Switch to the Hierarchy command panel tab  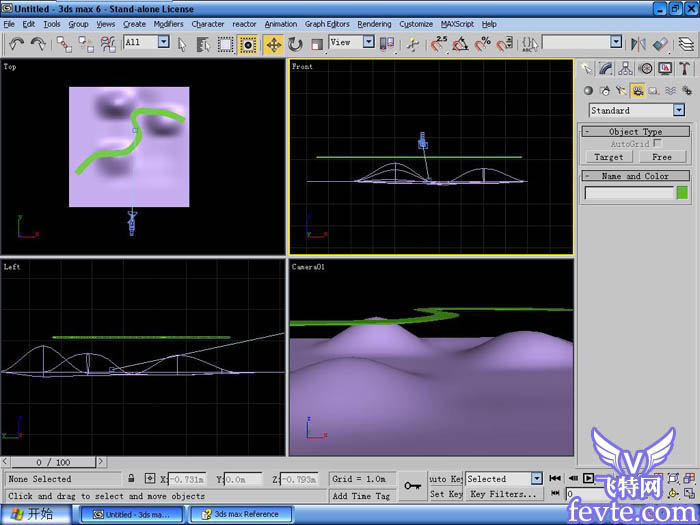625,68
